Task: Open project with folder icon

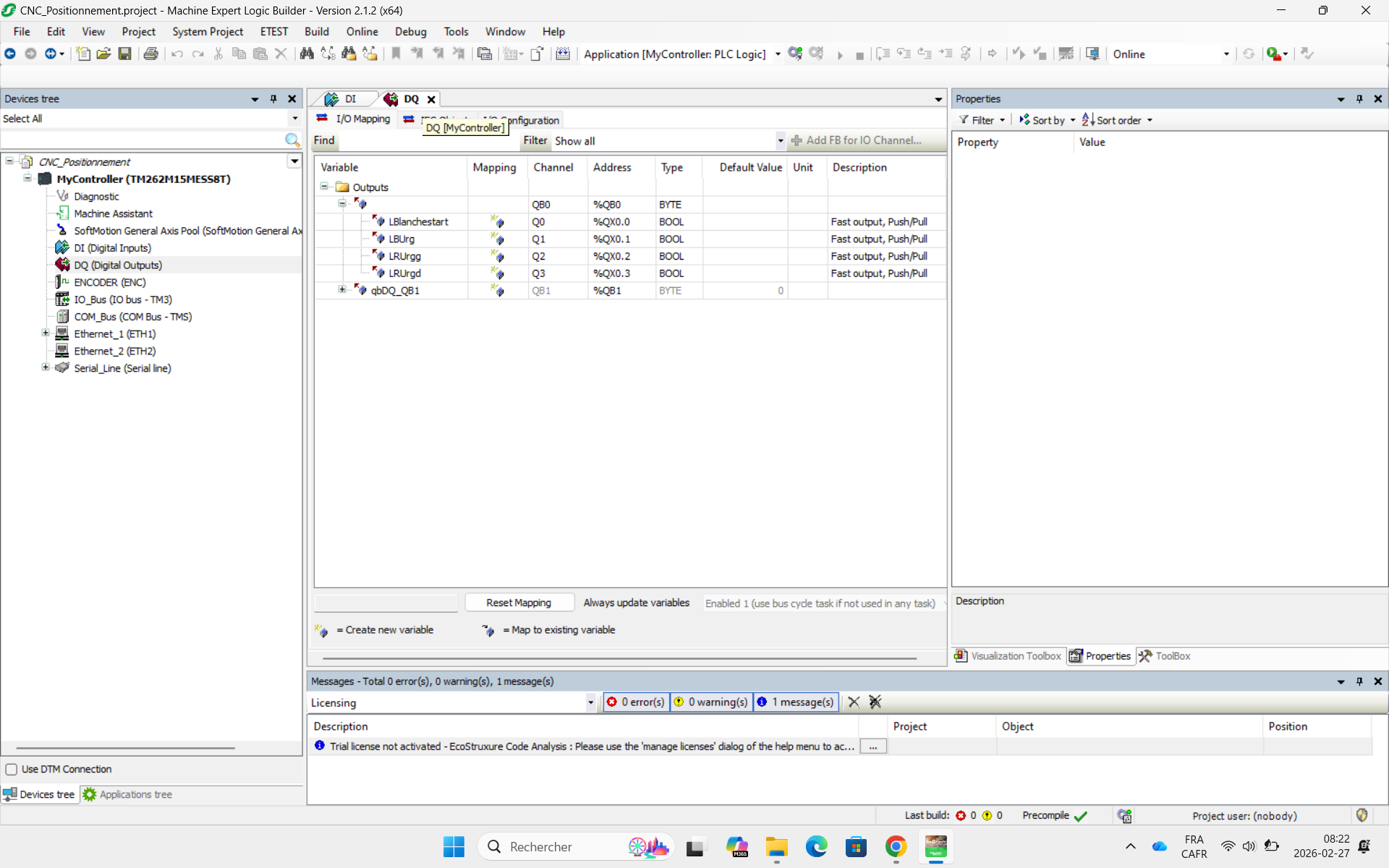Action: 103,54
